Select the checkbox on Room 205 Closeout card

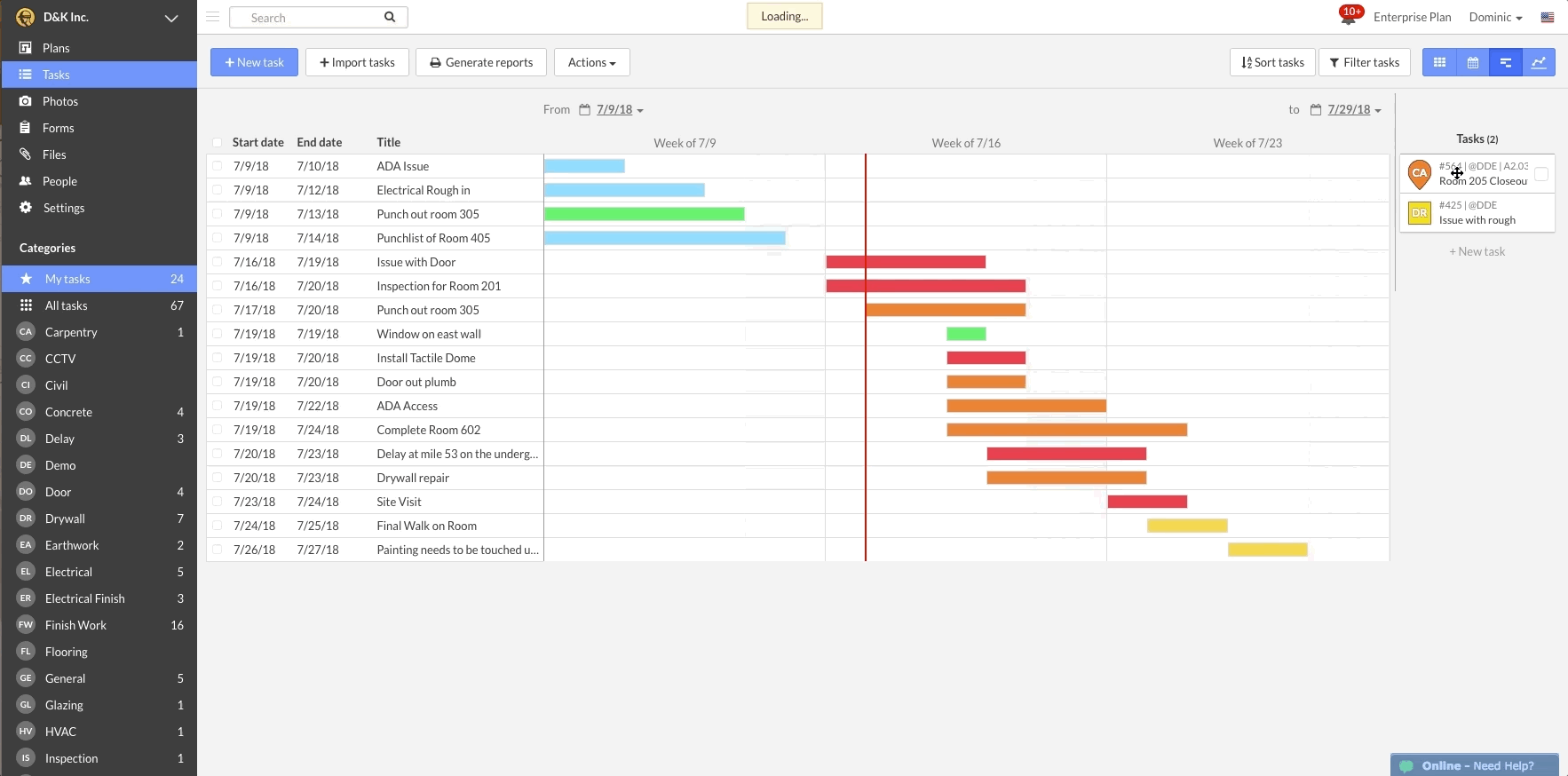coord(1541,174)
